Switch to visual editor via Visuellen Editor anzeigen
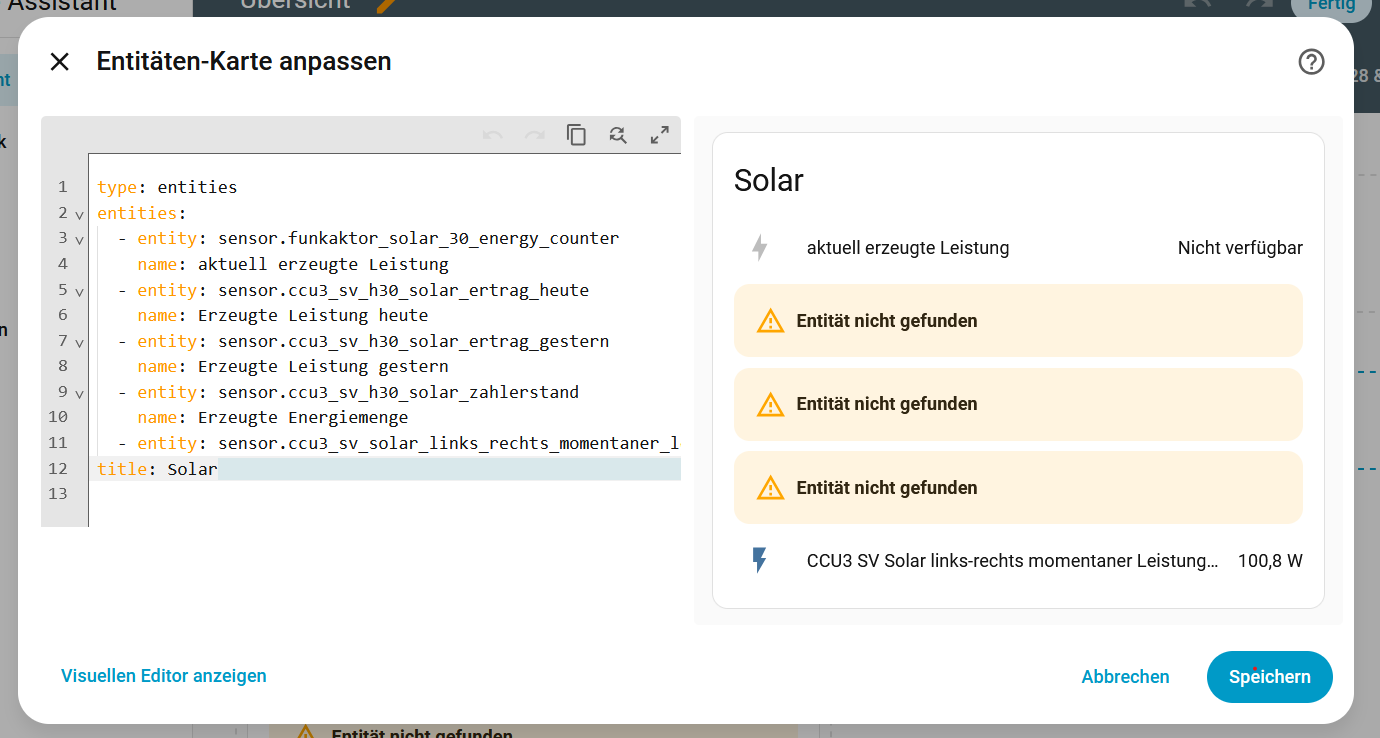Screen dimensions: 1380x738 164,676
